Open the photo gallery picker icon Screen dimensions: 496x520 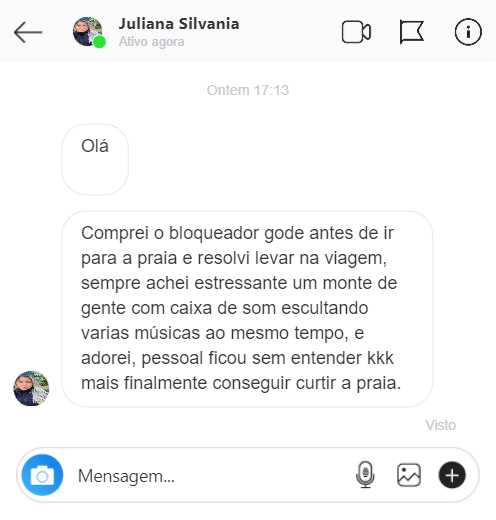[x=409, y=475]
